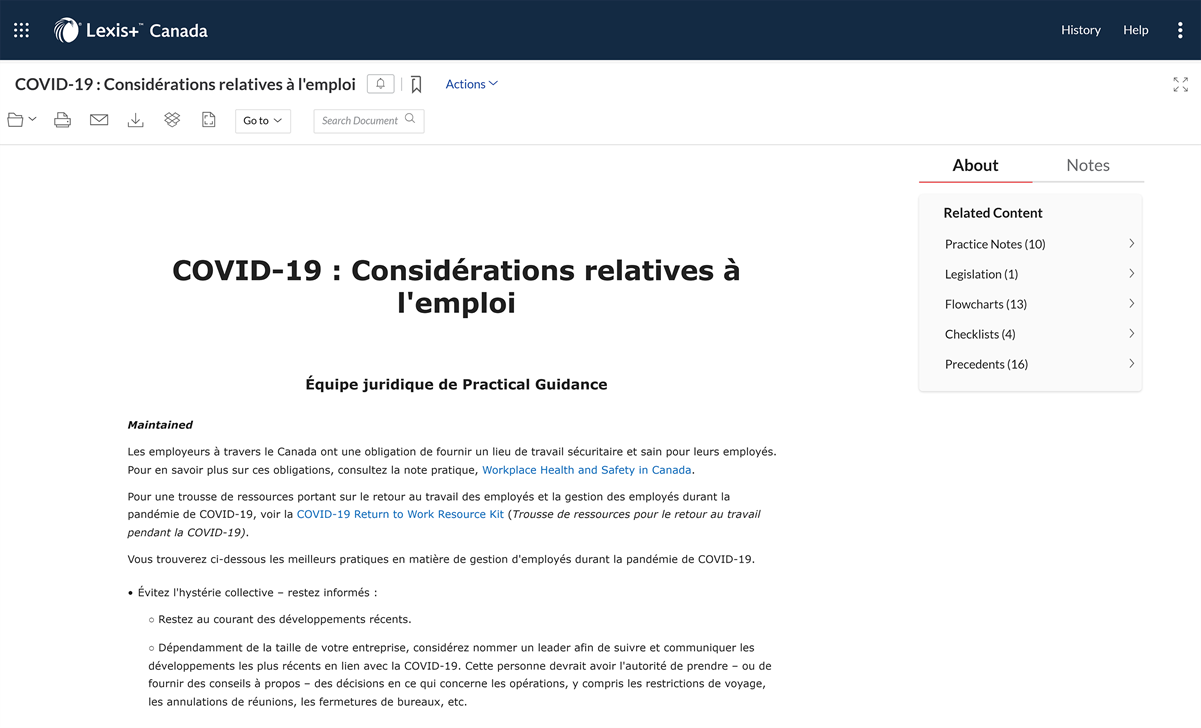The width and height of the screenshot is (1201, 728).
Task: Create an alert with the bell icon
Action: [x=380, y=84]
